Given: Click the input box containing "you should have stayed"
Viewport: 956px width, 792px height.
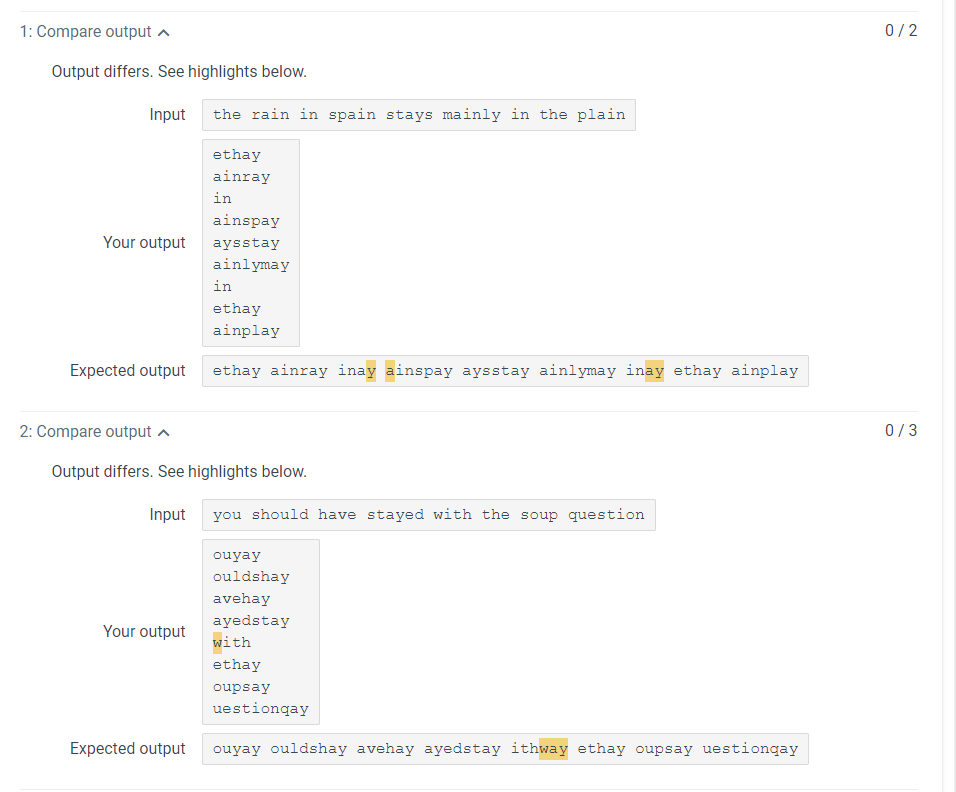Looking at the screenshot, I should pyautogui.click(x=429, y=514).
